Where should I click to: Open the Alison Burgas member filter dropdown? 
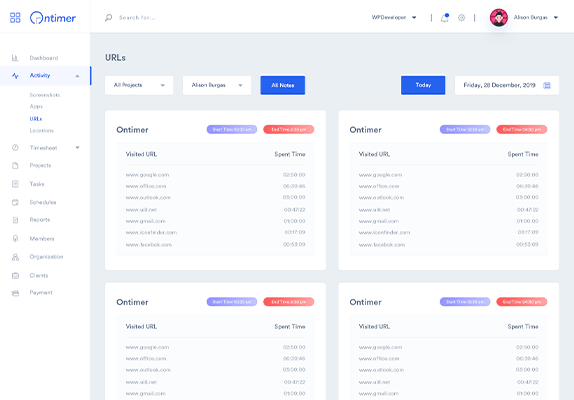[x=217, y=85]
